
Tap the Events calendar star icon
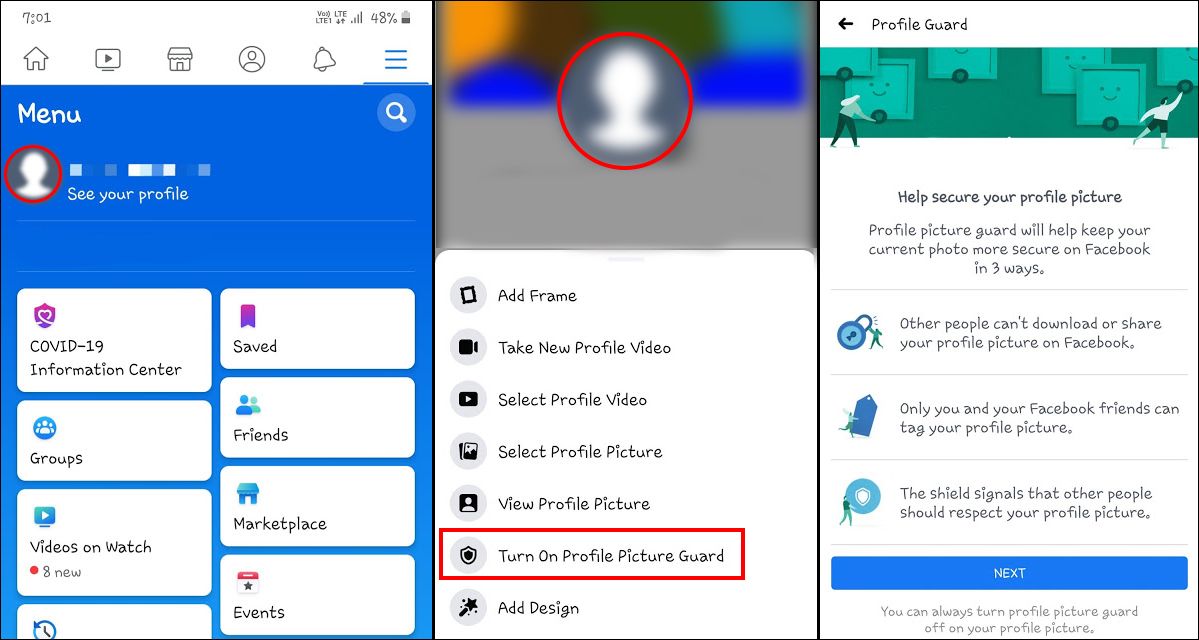pos(248,583)
